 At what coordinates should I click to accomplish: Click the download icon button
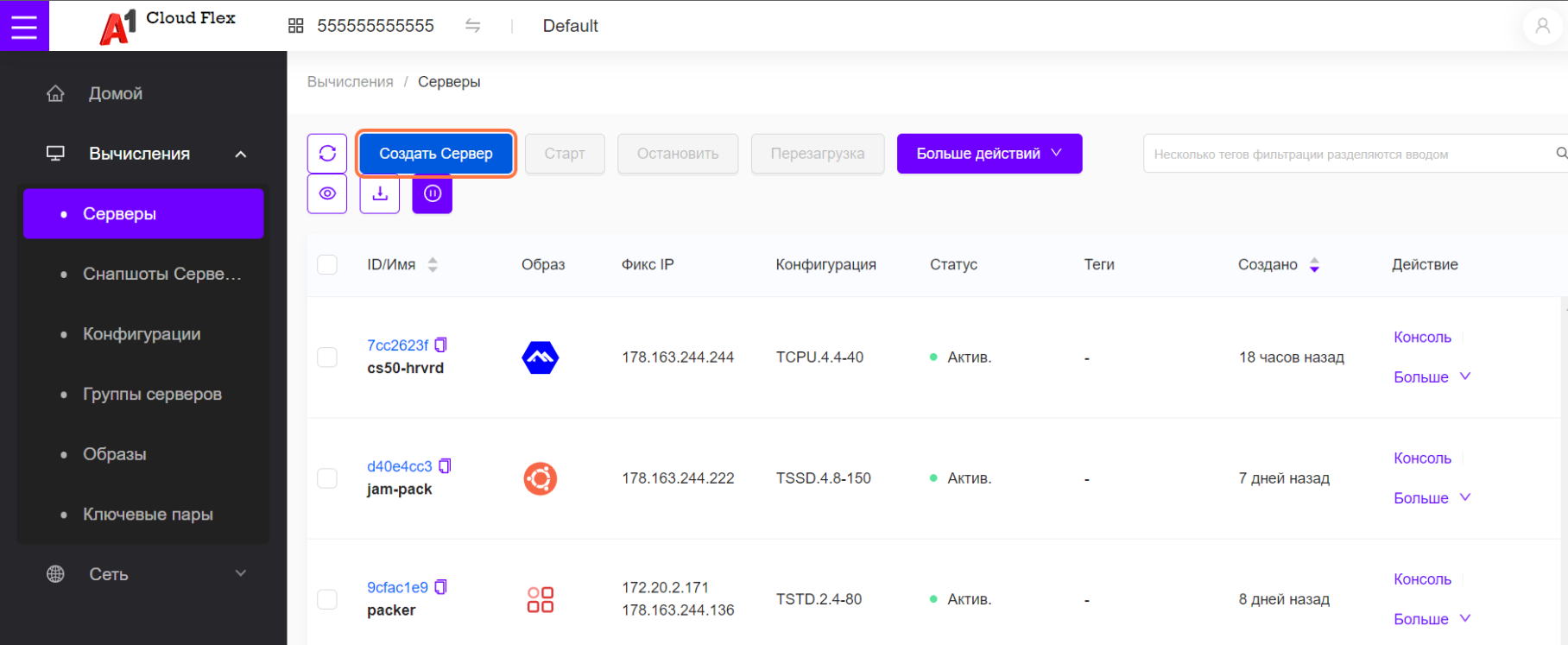click(380, 193)
